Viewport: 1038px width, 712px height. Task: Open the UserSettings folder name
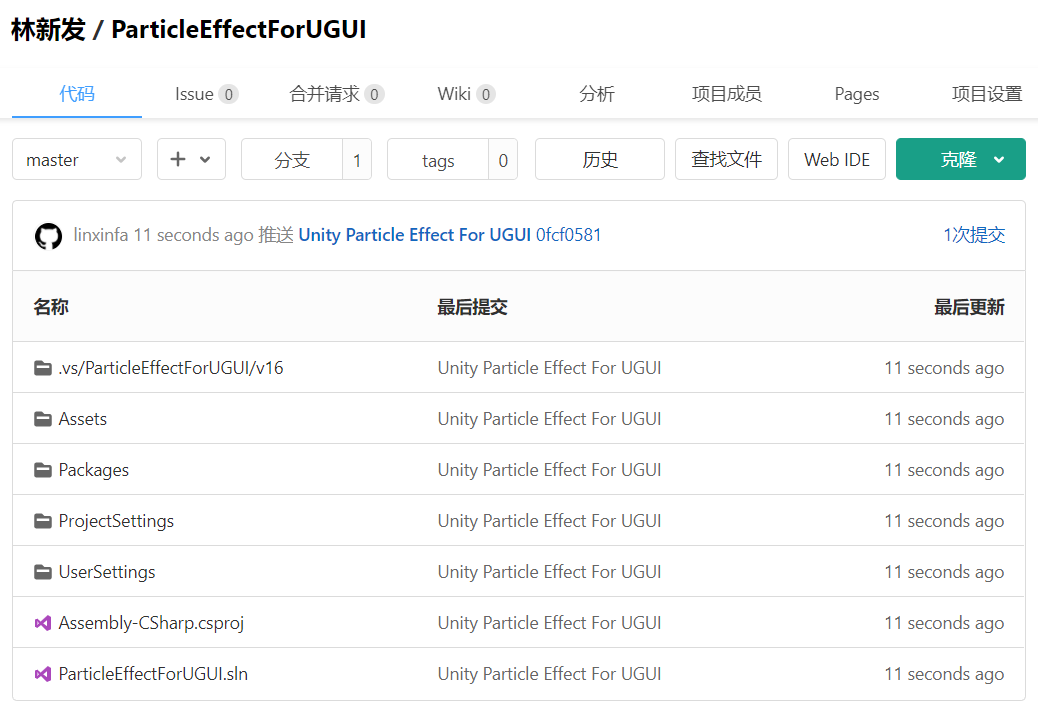[107, 572]
